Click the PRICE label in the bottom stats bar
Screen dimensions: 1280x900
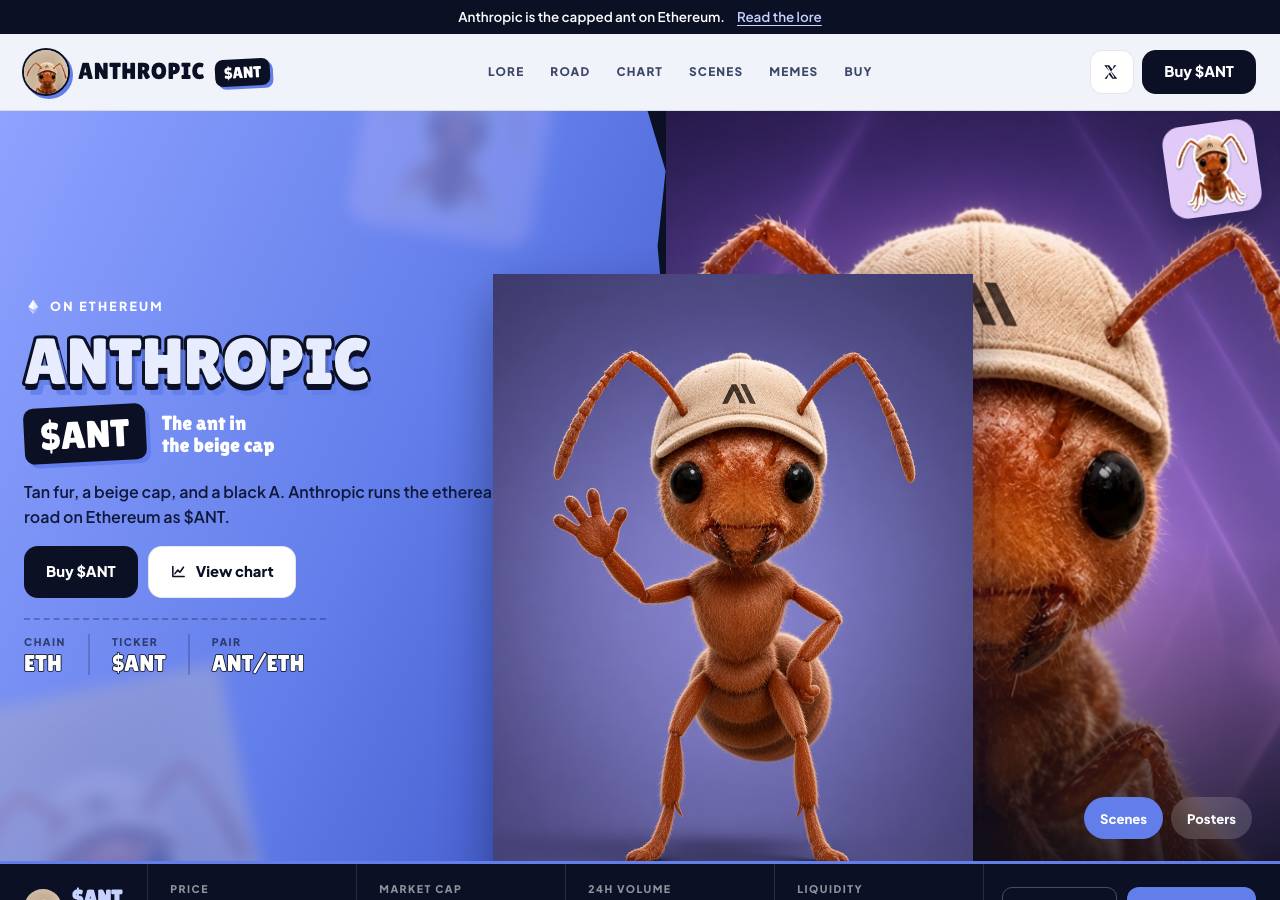(x=189, y=889)
